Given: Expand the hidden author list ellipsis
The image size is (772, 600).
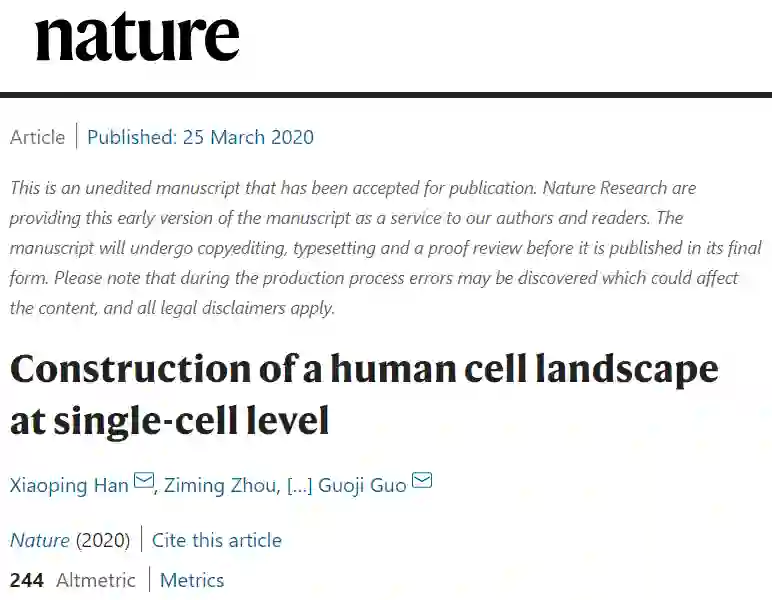Looking at the screenshot, I should tap(299, 485).
